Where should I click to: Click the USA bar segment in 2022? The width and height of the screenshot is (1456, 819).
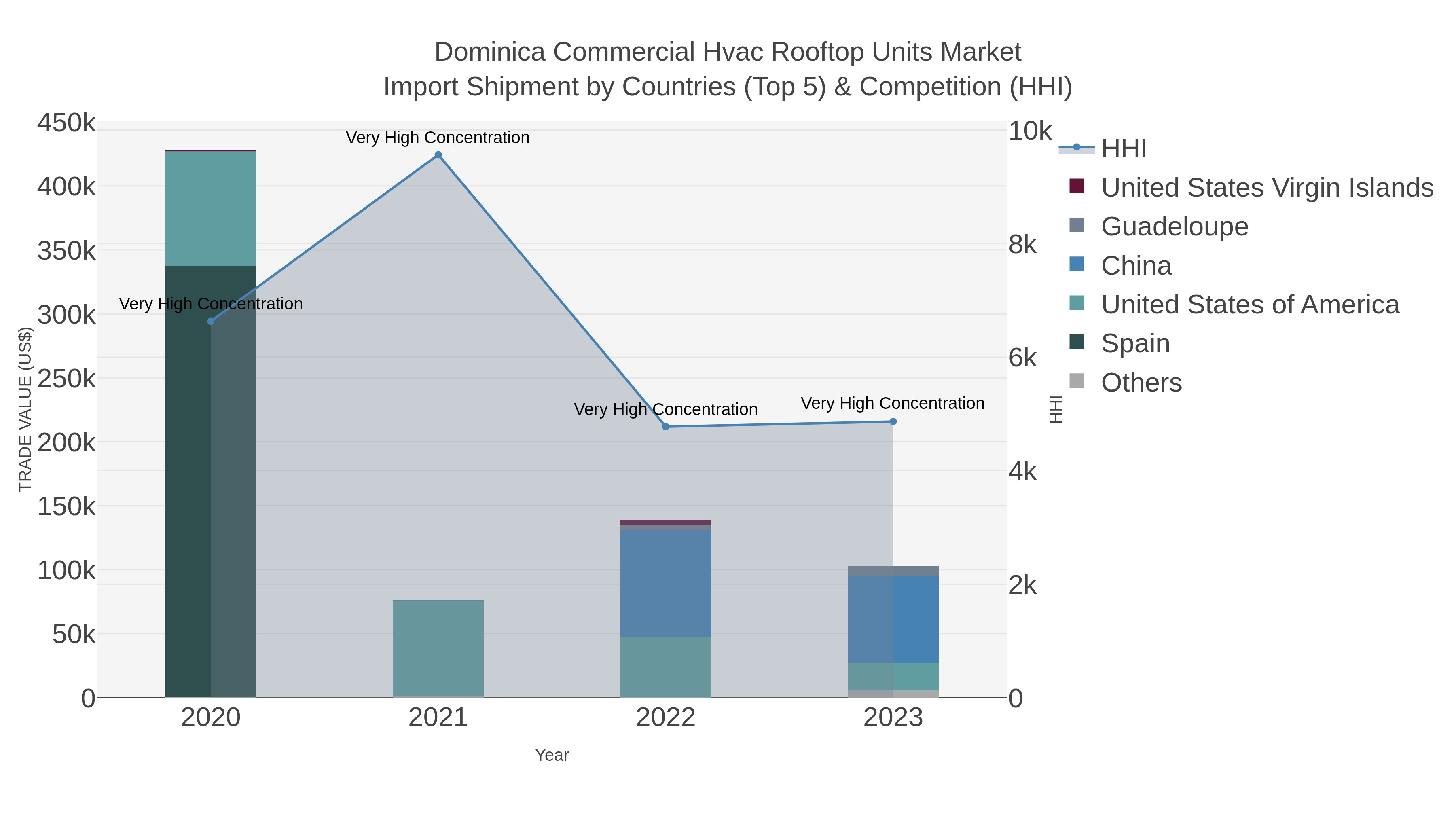click(x=666, y=667)
